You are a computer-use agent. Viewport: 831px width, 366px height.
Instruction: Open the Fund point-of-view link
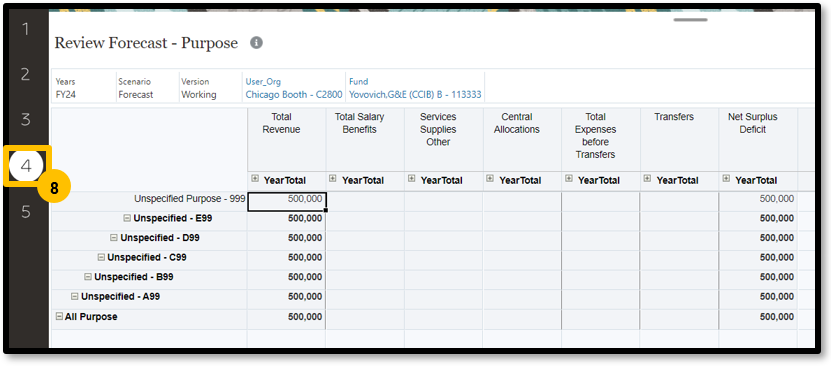click(358, 82)
